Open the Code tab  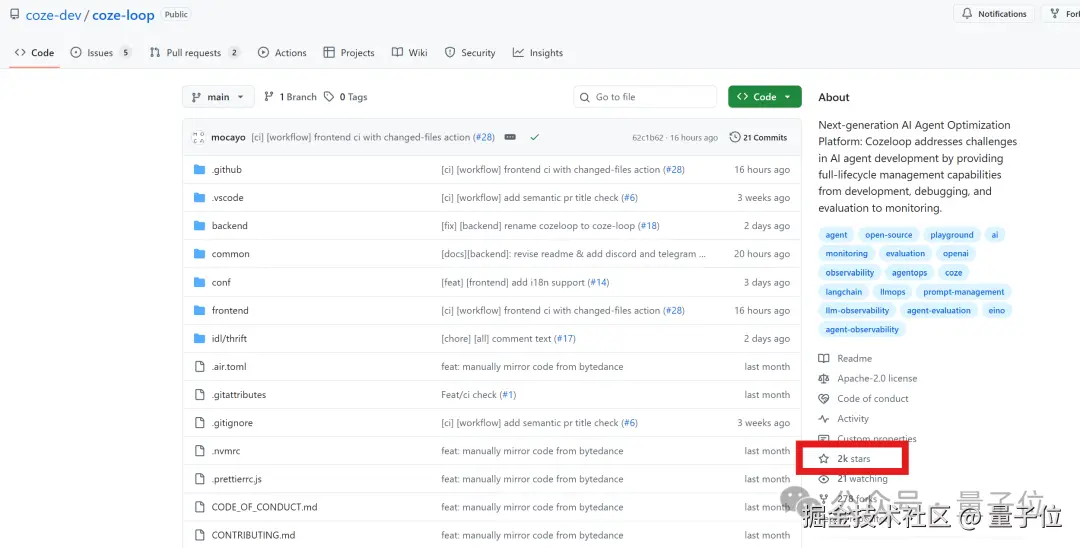[34, 52]
